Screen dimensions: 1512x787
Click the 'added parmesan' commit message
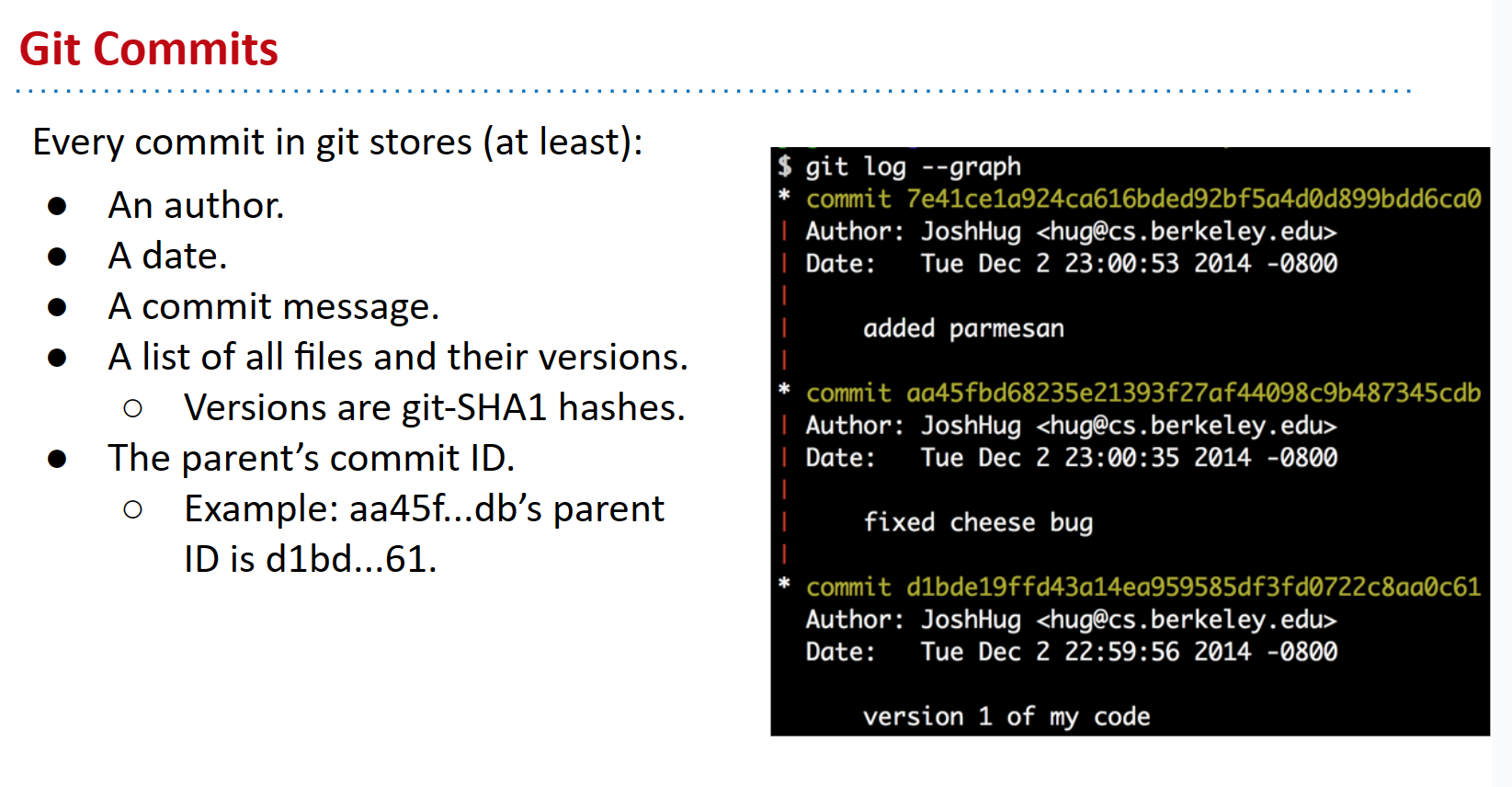tap(963, 328)
